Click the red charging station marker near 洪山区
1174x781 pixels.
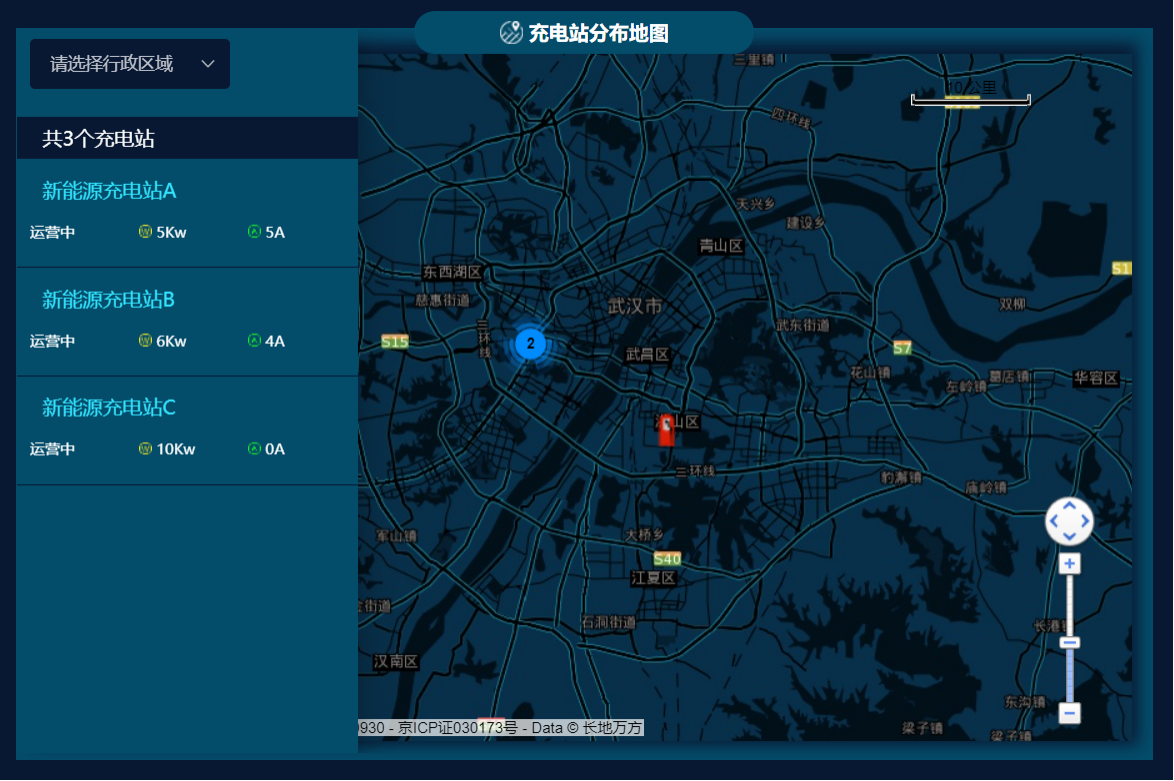[x=664, y=431]
